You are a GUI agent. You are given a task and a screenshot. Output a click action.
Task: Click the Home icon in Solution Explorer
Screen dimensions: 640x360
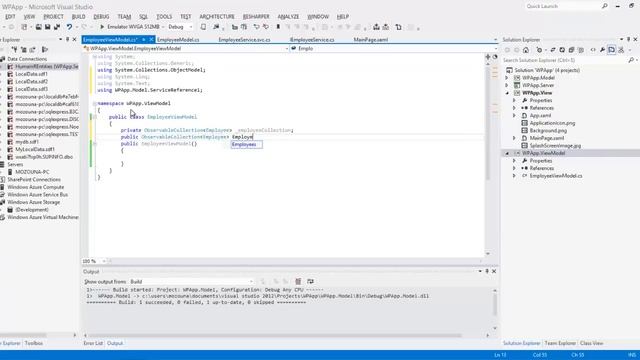526,50
